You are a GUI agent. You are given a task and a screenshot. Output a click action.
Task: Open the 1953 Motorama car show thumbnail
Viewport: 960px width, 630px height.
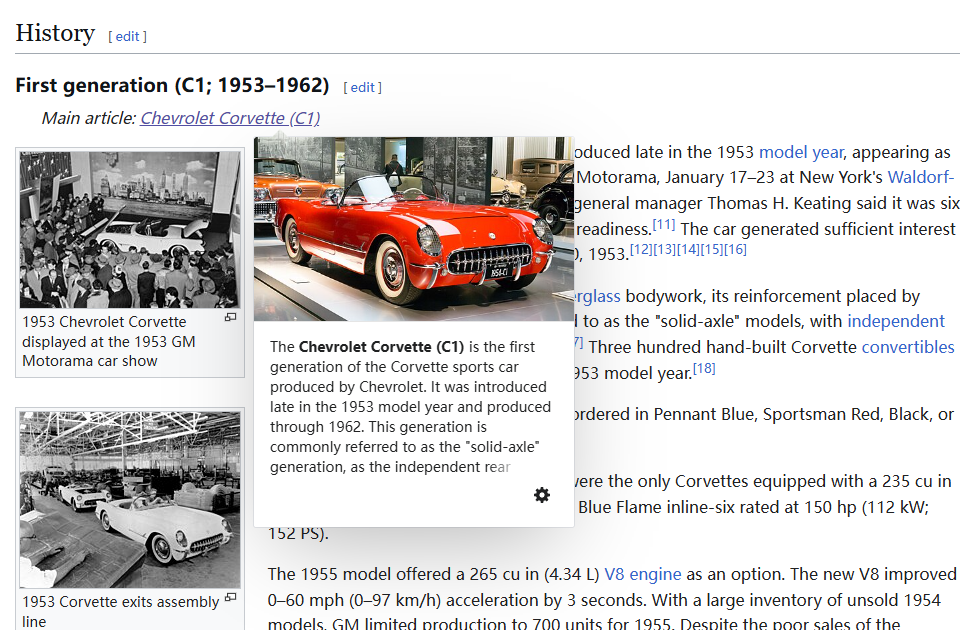(130, 230)
